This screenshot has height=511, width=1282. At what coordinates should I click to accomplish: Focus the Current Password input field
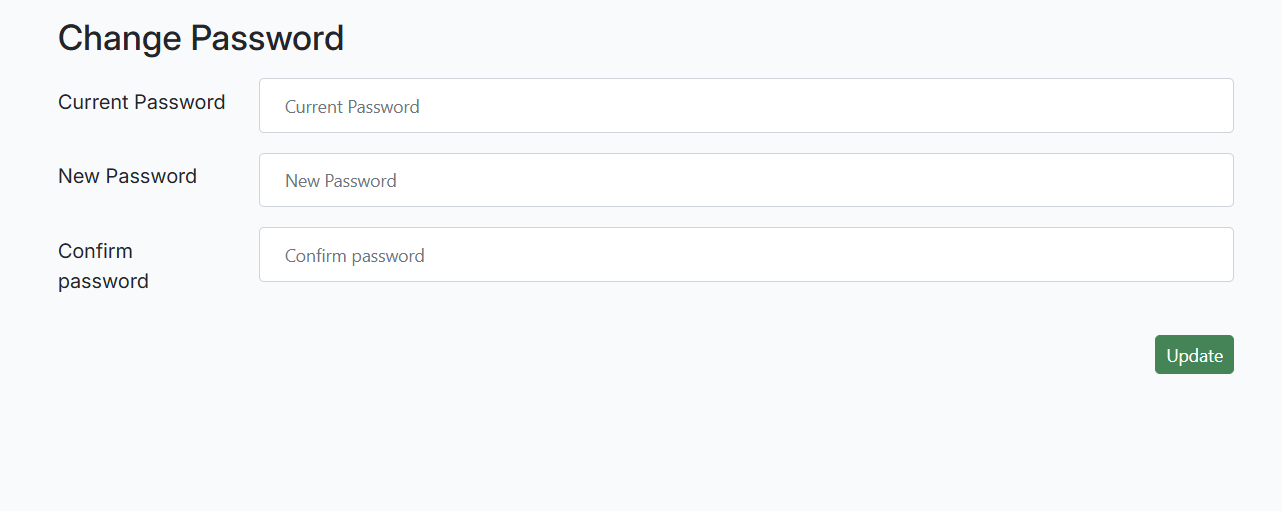(746, 106)
